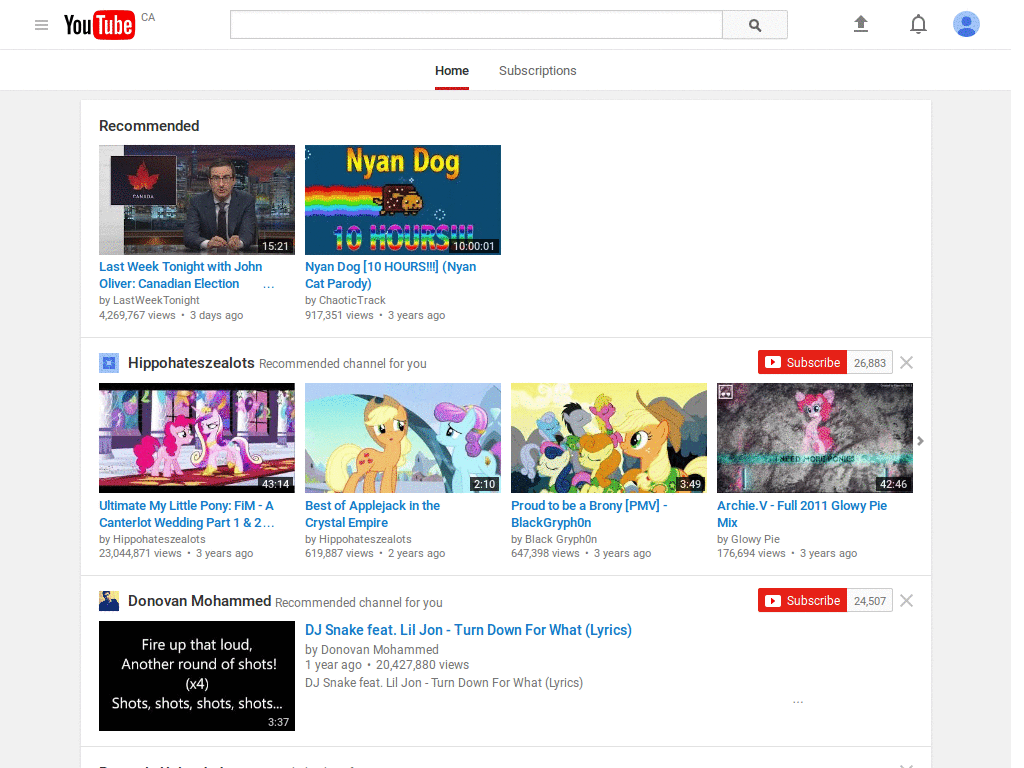The width and height of the screenshot is (1024, 768).
Task: Click the Recommended section heading
Action: 149,126
